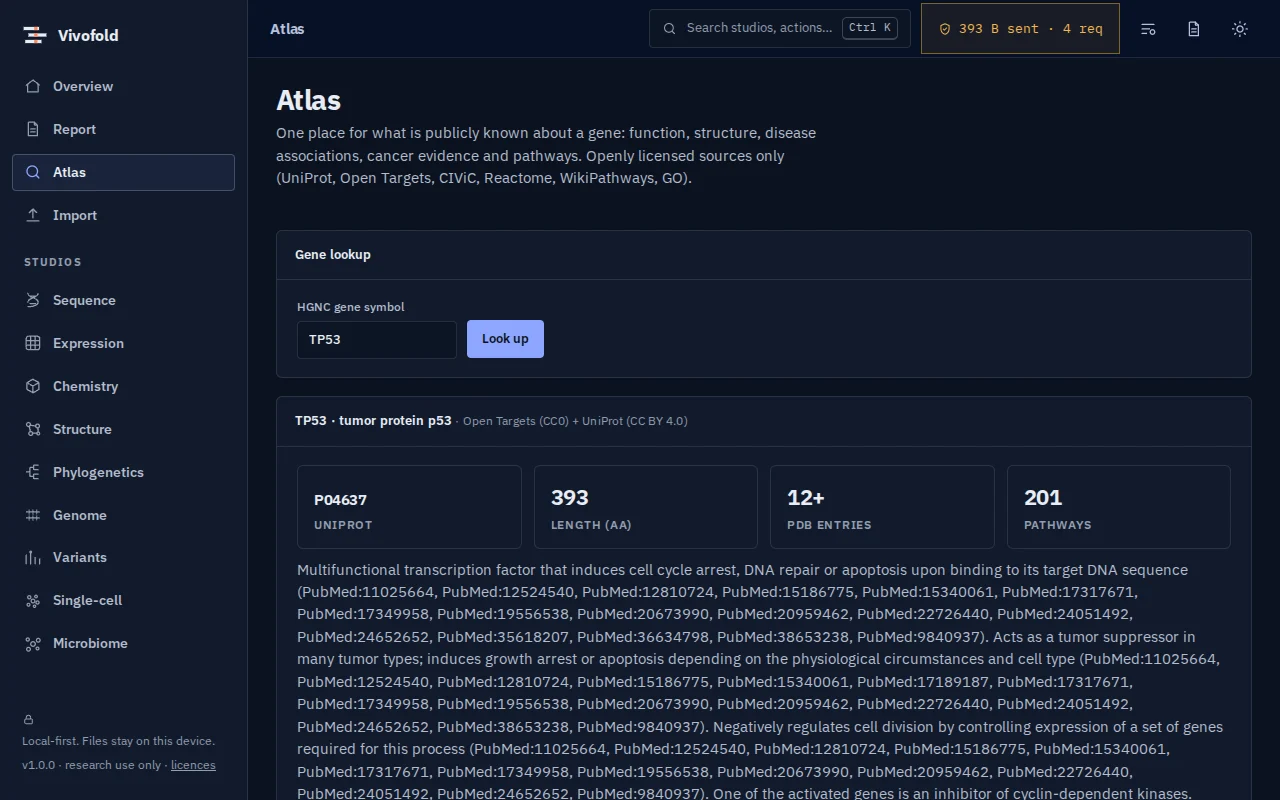Open the Phylogenetics studio
Viewport: 1280px width, 800px height.
pyautogui.click(x=124, y=472)
